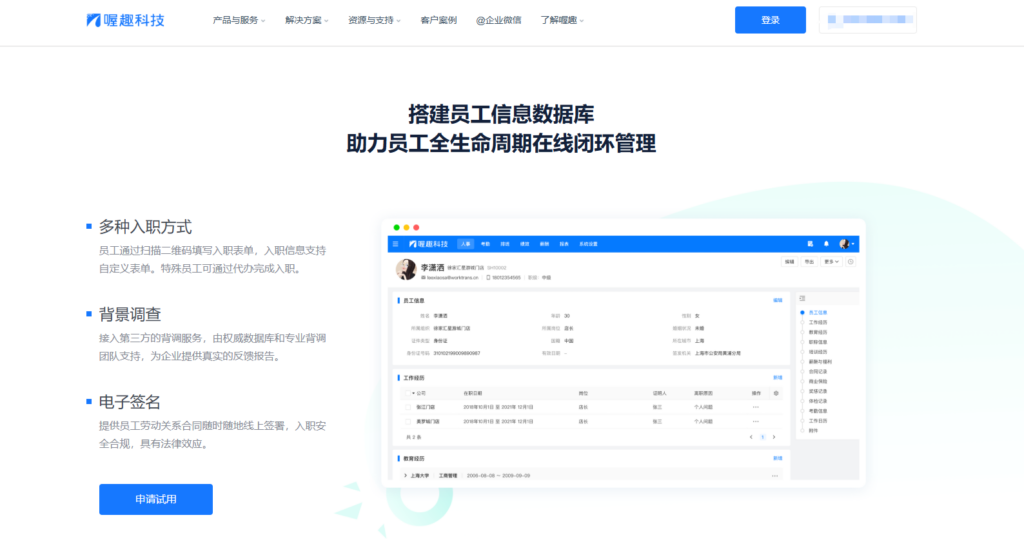Check the 美罗城门店 row checkbox
Viewport: 1024px width, 551px height.
tap(408, 422)
